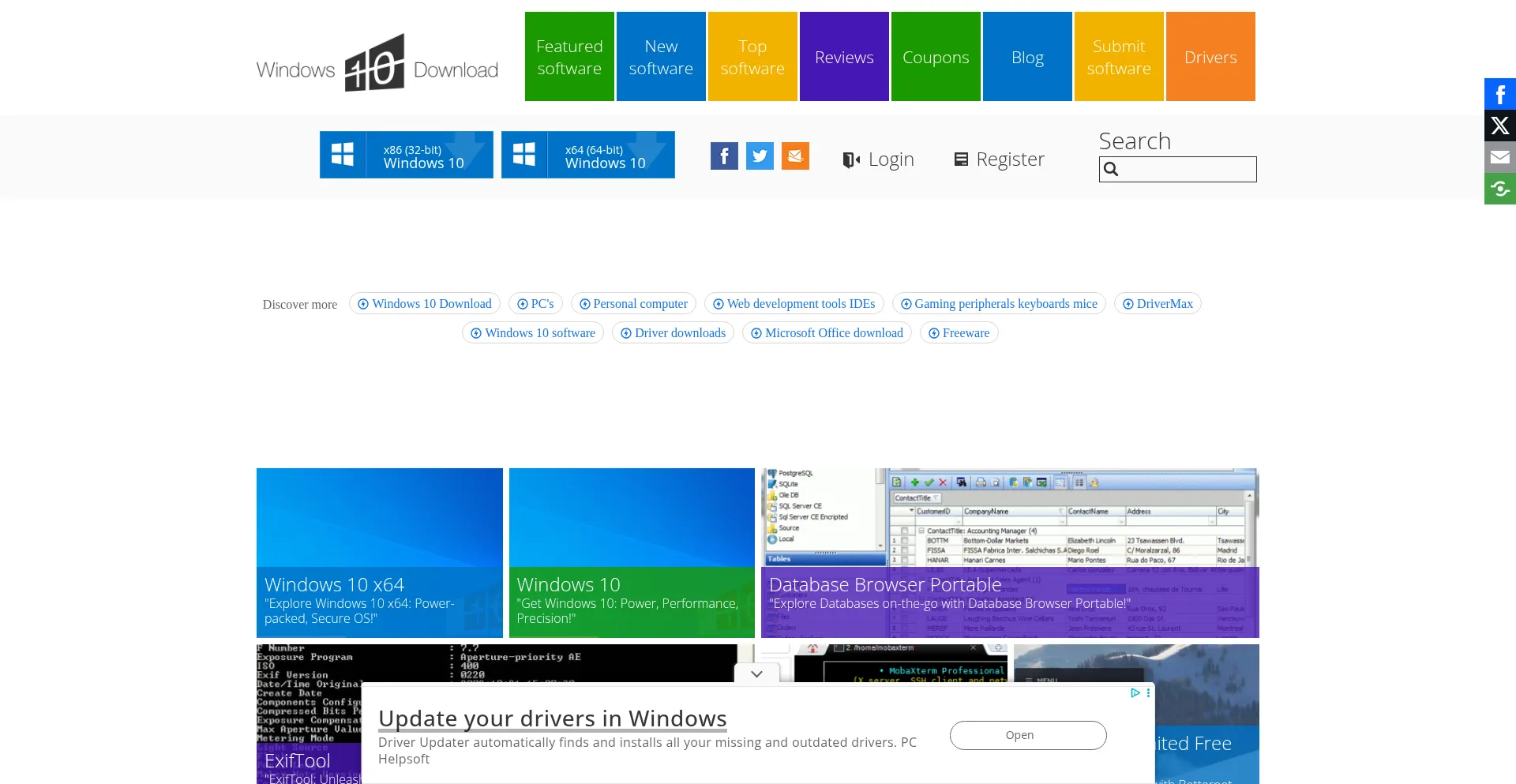Open the Database Browser Portable thumbnail
The image size is (1516, 784).
(x=1010, y=553)
